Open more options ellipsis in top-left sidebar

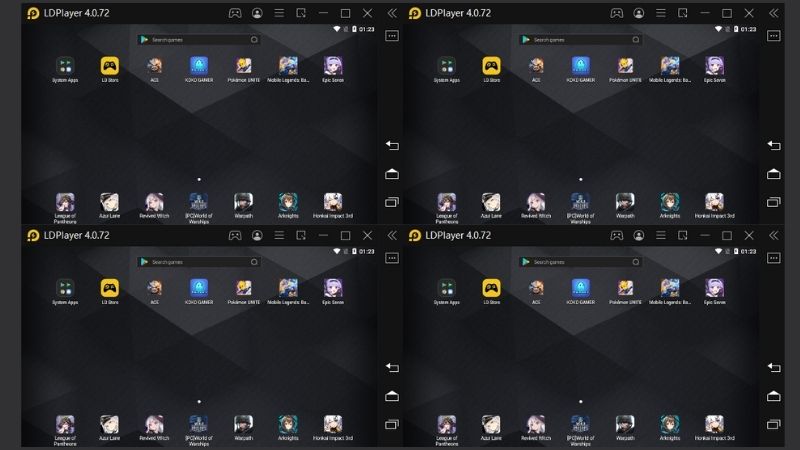click(392, 36)
